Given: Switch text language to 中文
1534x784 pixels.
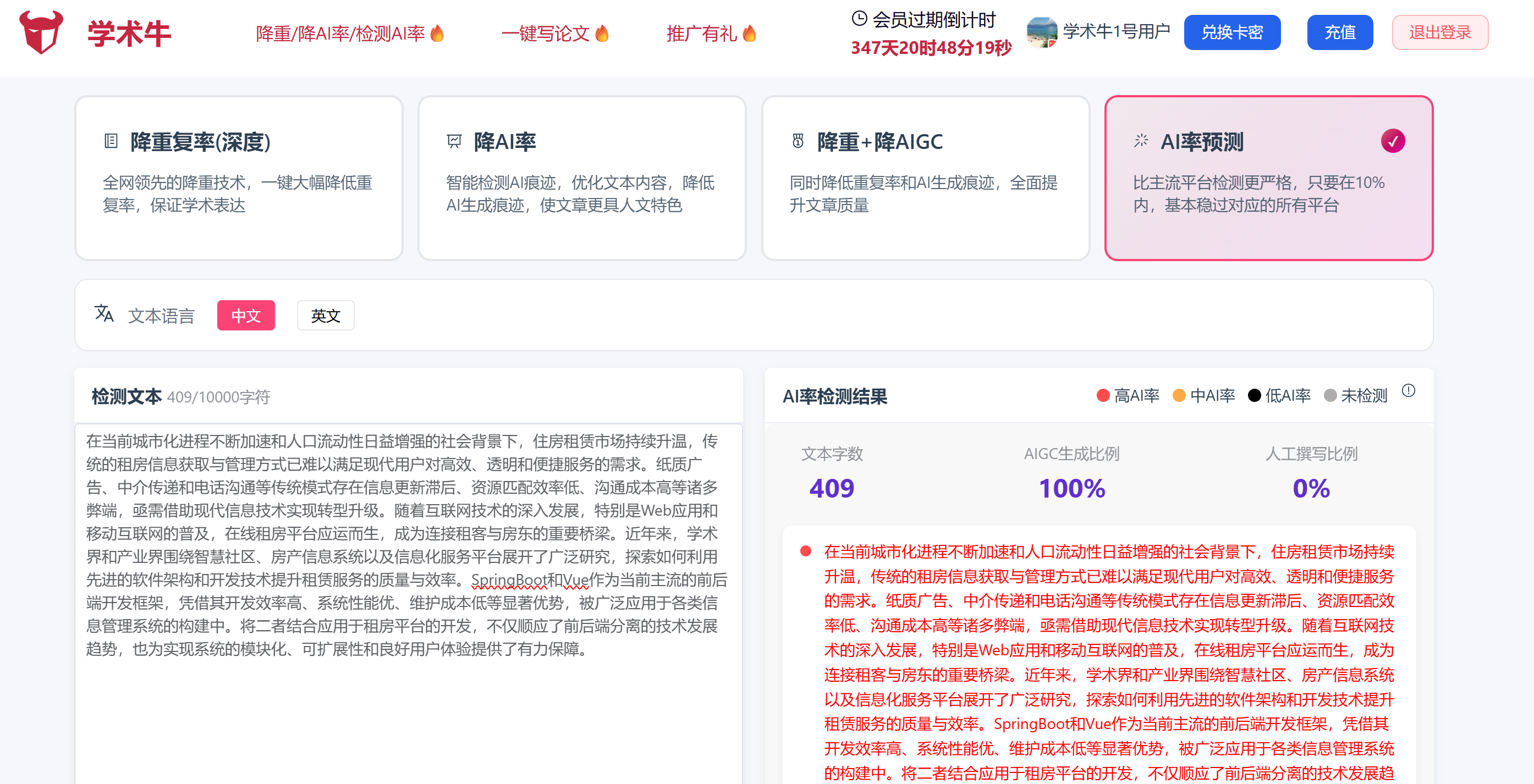Looking at the screenshot, I should [246, 316].
